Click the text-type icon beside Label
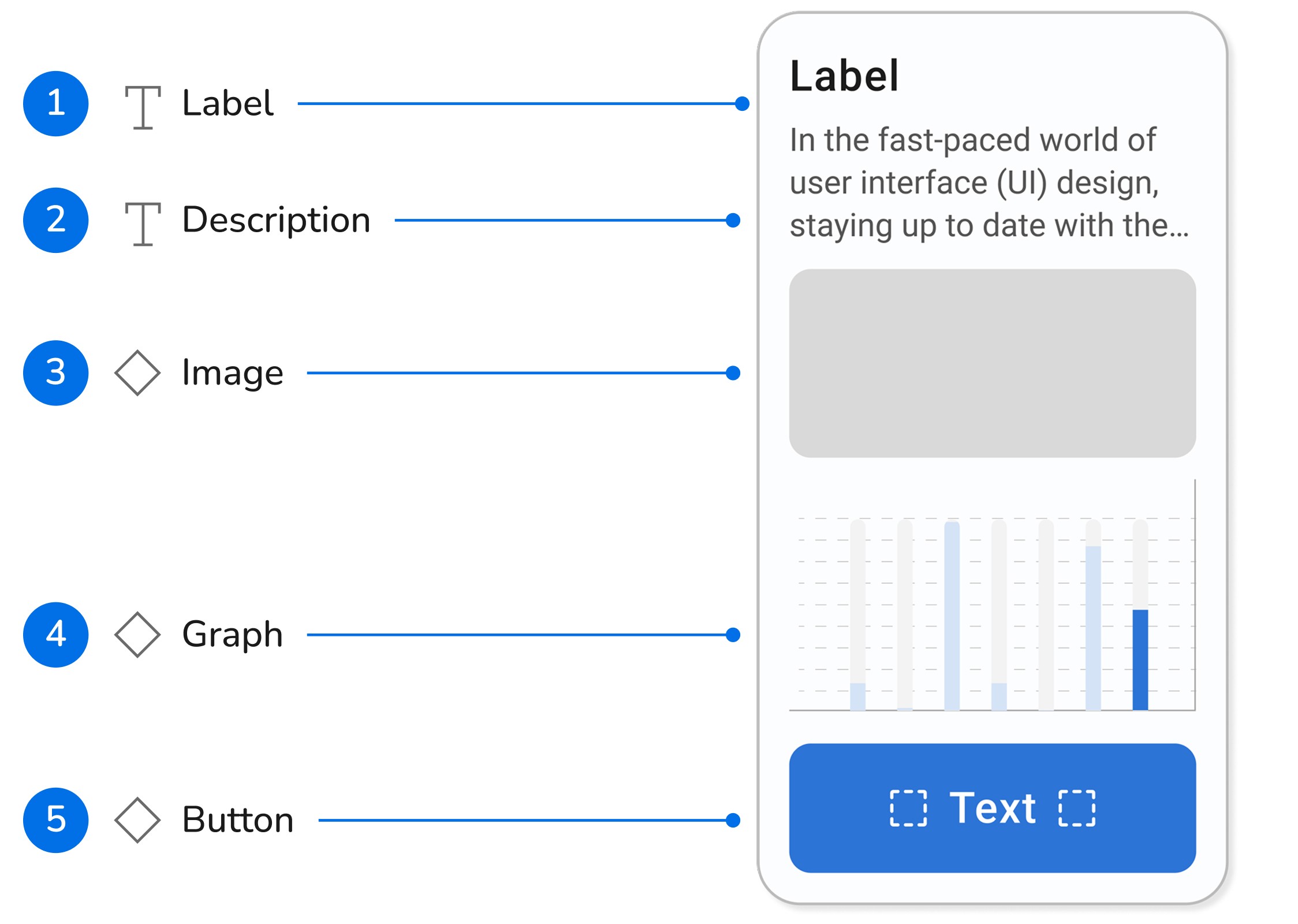Image resolution: width=1298 pixels, height=924 pixels. point(143,107)
